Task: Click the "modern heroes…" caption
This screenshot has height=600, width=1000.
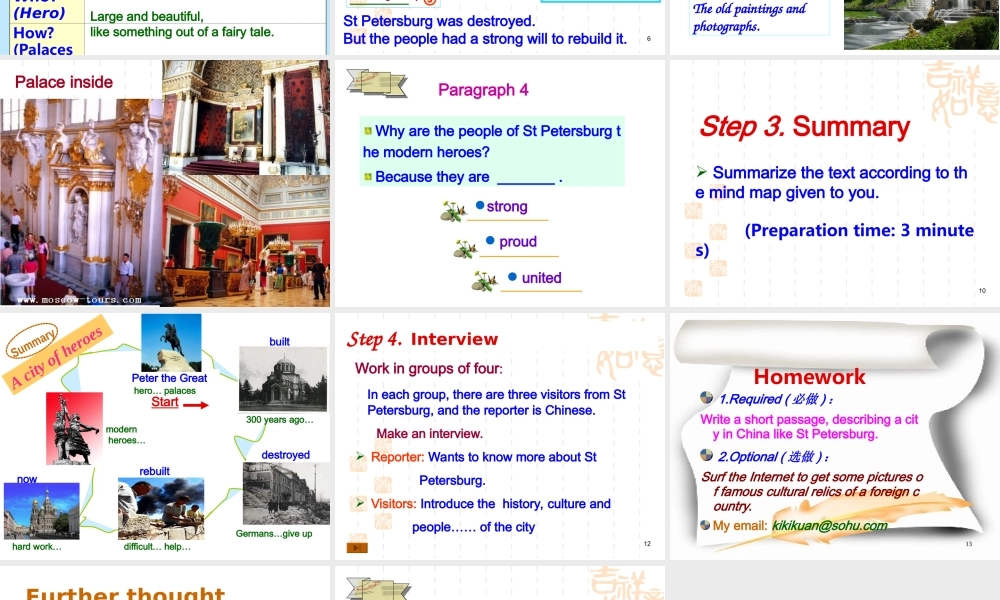Action: [126, 435]
